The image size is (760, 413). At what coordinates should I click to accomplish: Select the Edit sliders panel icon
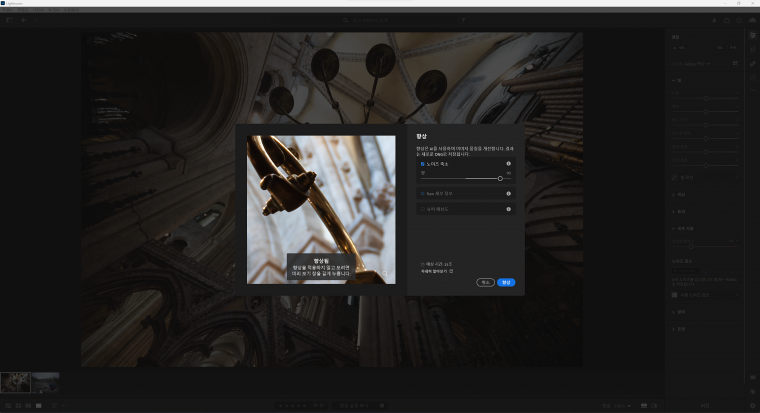752,35
